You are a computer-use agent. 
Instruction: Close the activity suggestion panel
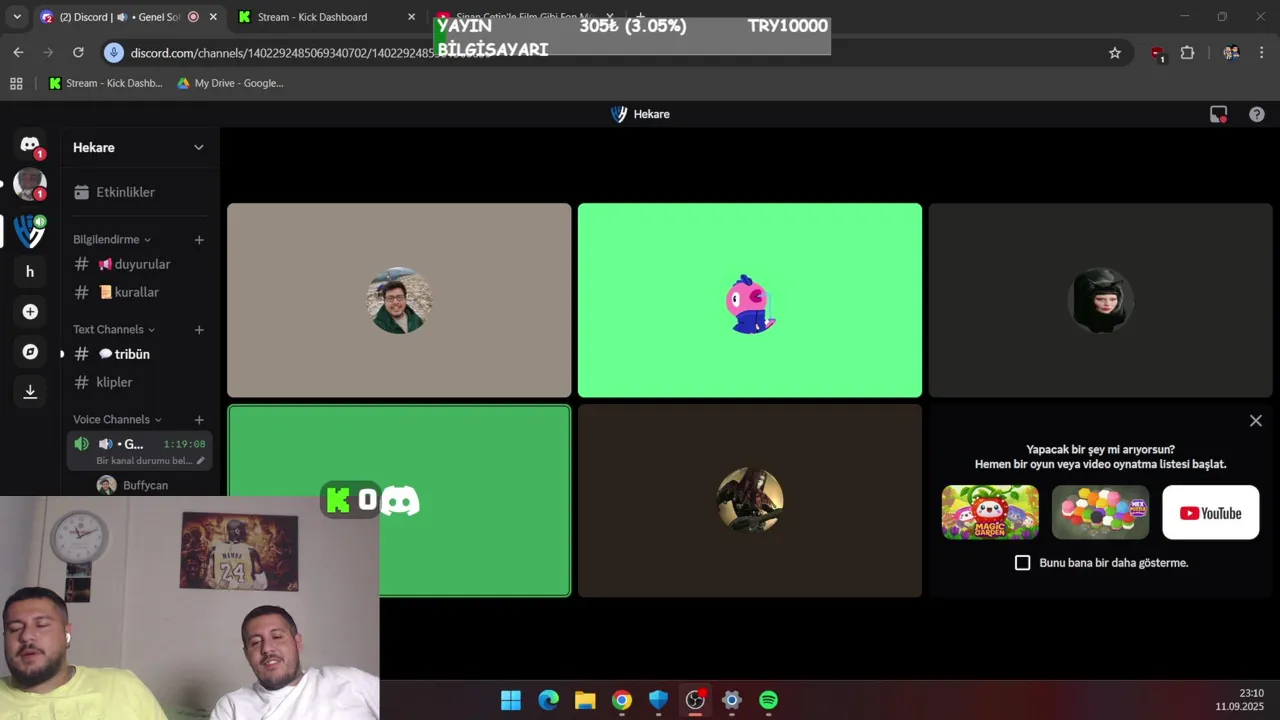(x=1256, y=421)
